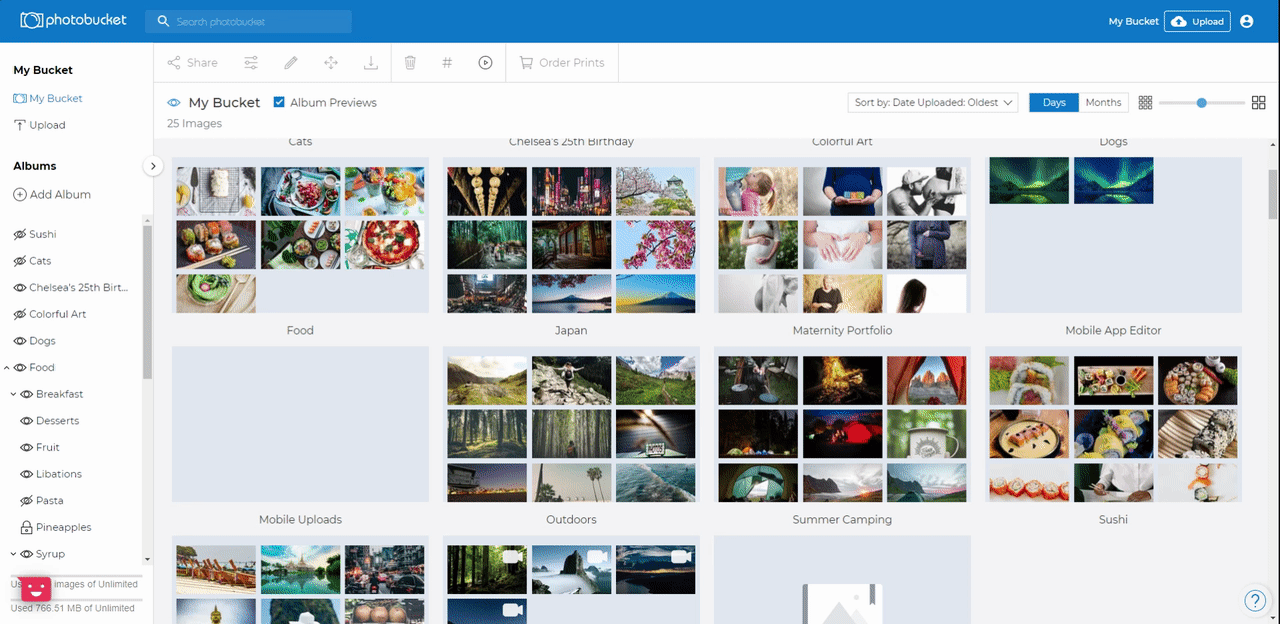Open the campfire thumbnail in Maternity Portfolio
1280x624 pixels.
842,380
